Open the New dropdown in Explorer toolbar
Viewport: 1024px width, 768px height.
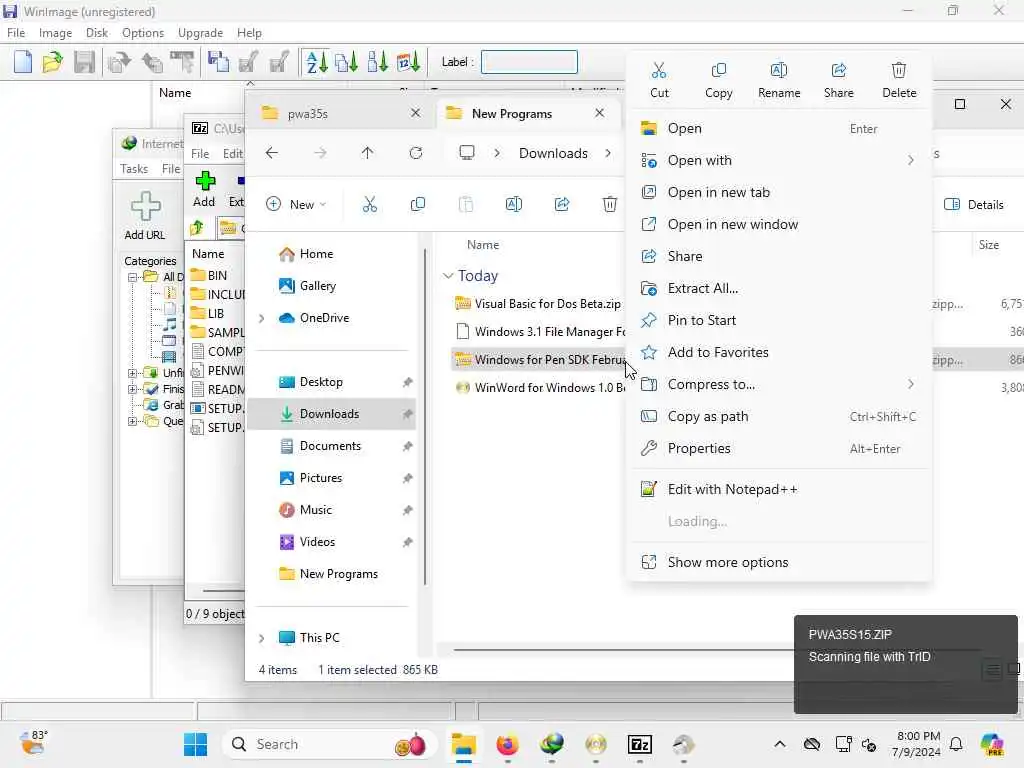[x=296, y=204]
